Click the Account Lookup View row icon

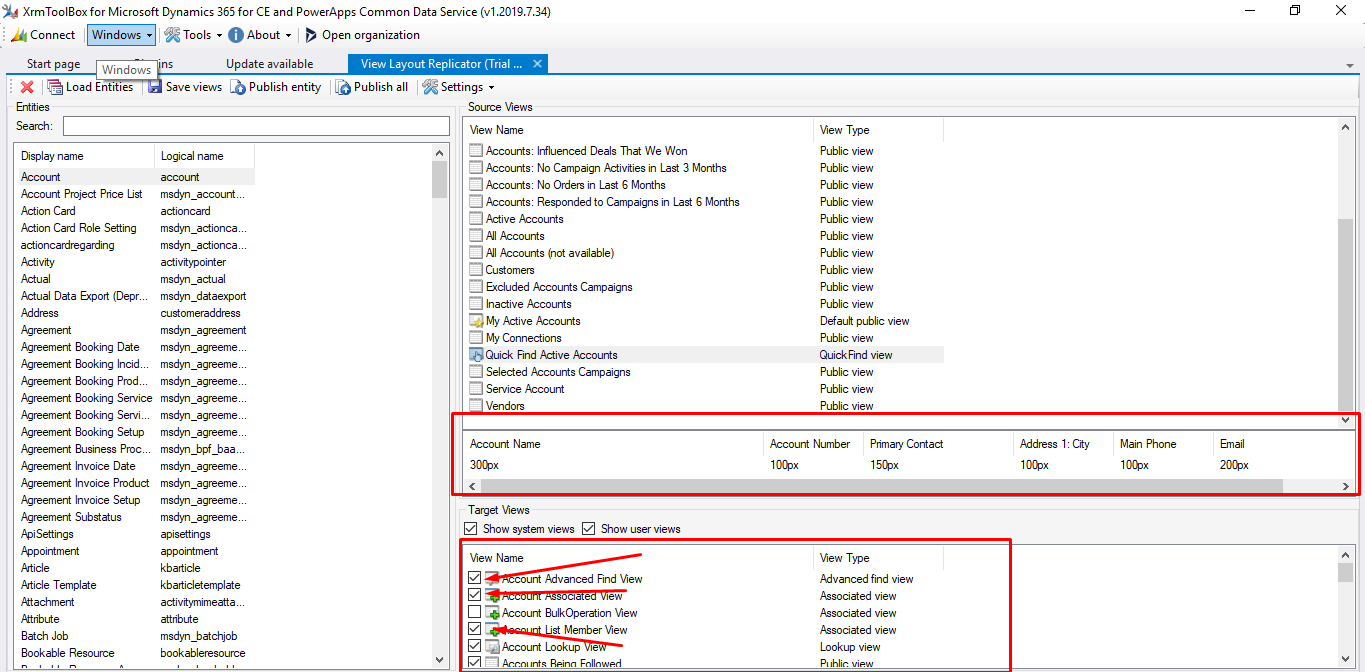click(492, 647)
